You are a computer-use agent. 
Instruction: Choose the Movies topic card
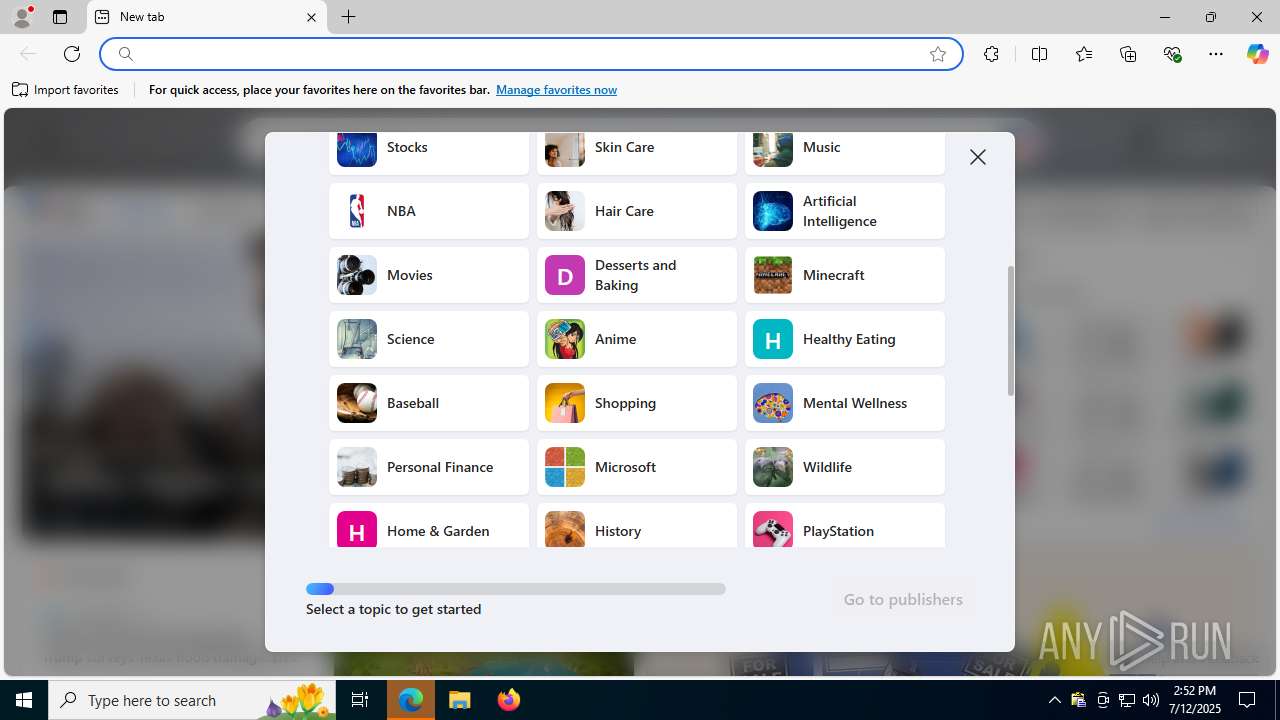click(x=429, y=275)
